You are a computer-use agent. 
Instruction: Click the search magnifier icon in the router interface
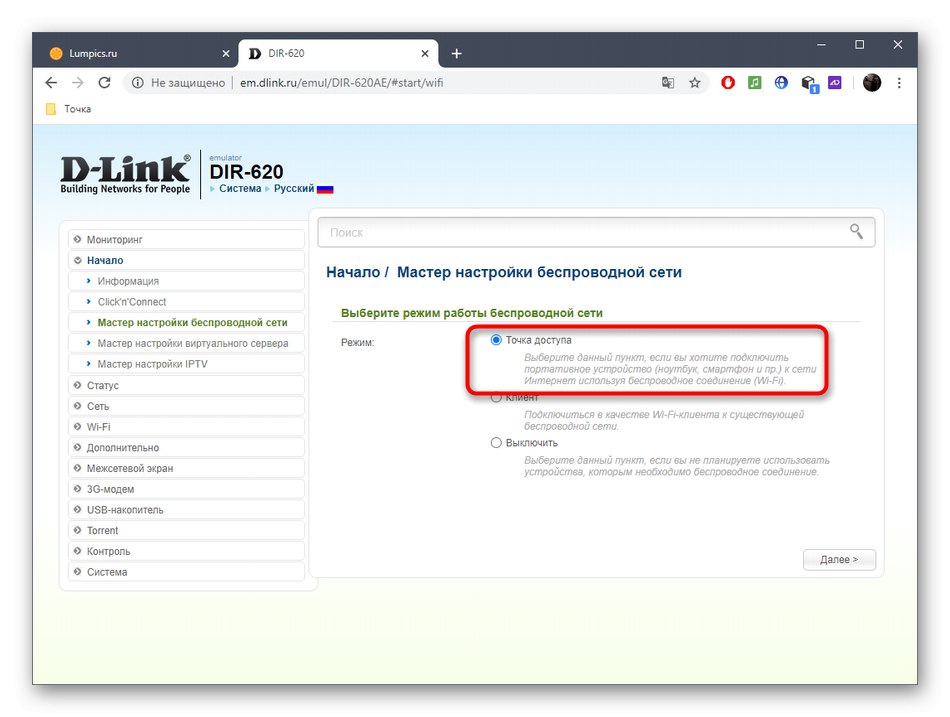point(856,231)
